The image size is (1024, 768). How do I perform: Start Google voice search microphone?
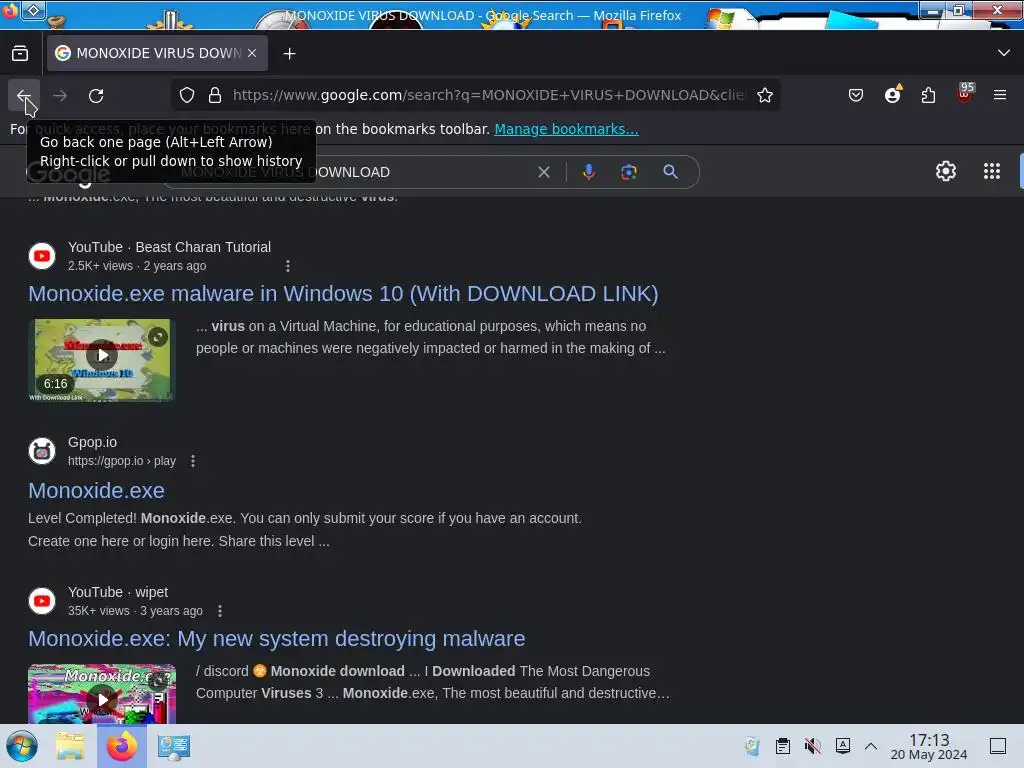coord(588,172)
